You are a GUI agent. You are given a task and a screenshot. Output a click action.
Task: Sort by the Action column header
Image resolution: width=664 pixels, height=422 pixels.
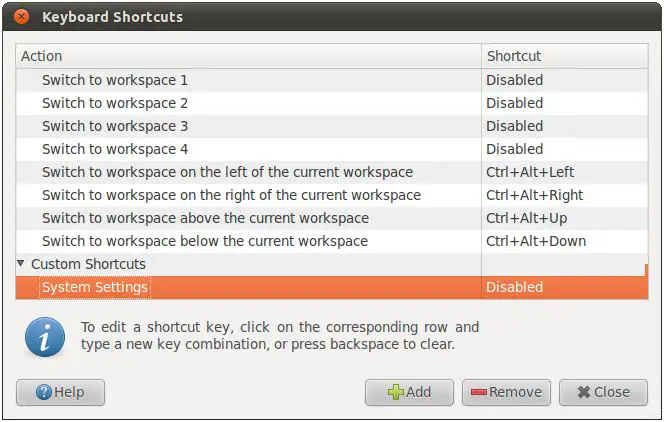click(x=248, y=56)
